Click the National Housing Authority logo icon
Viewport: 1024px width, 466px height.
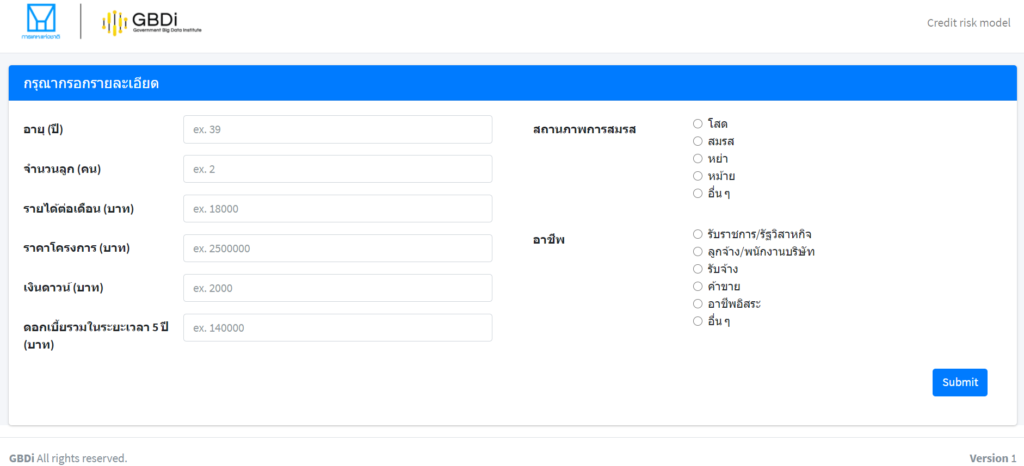42,22
